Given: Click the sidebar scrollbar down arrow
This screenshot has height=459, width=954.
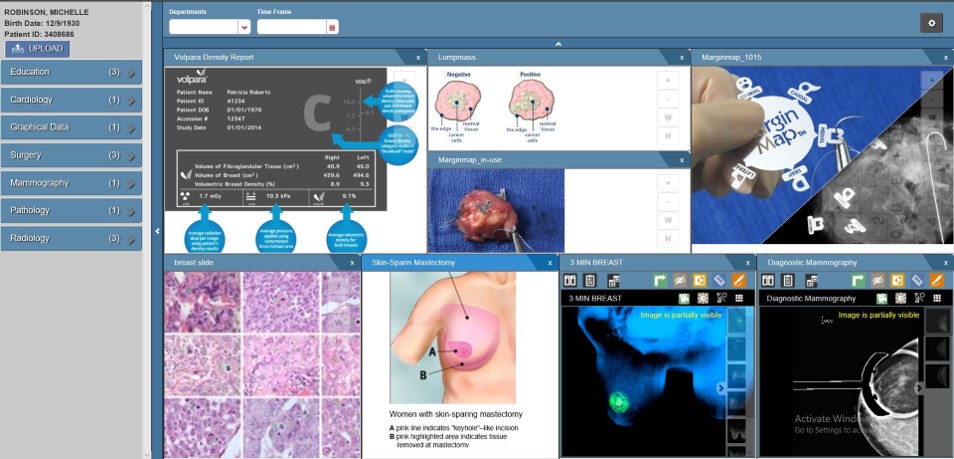Looking at the screenshot, I should [147, 454].
